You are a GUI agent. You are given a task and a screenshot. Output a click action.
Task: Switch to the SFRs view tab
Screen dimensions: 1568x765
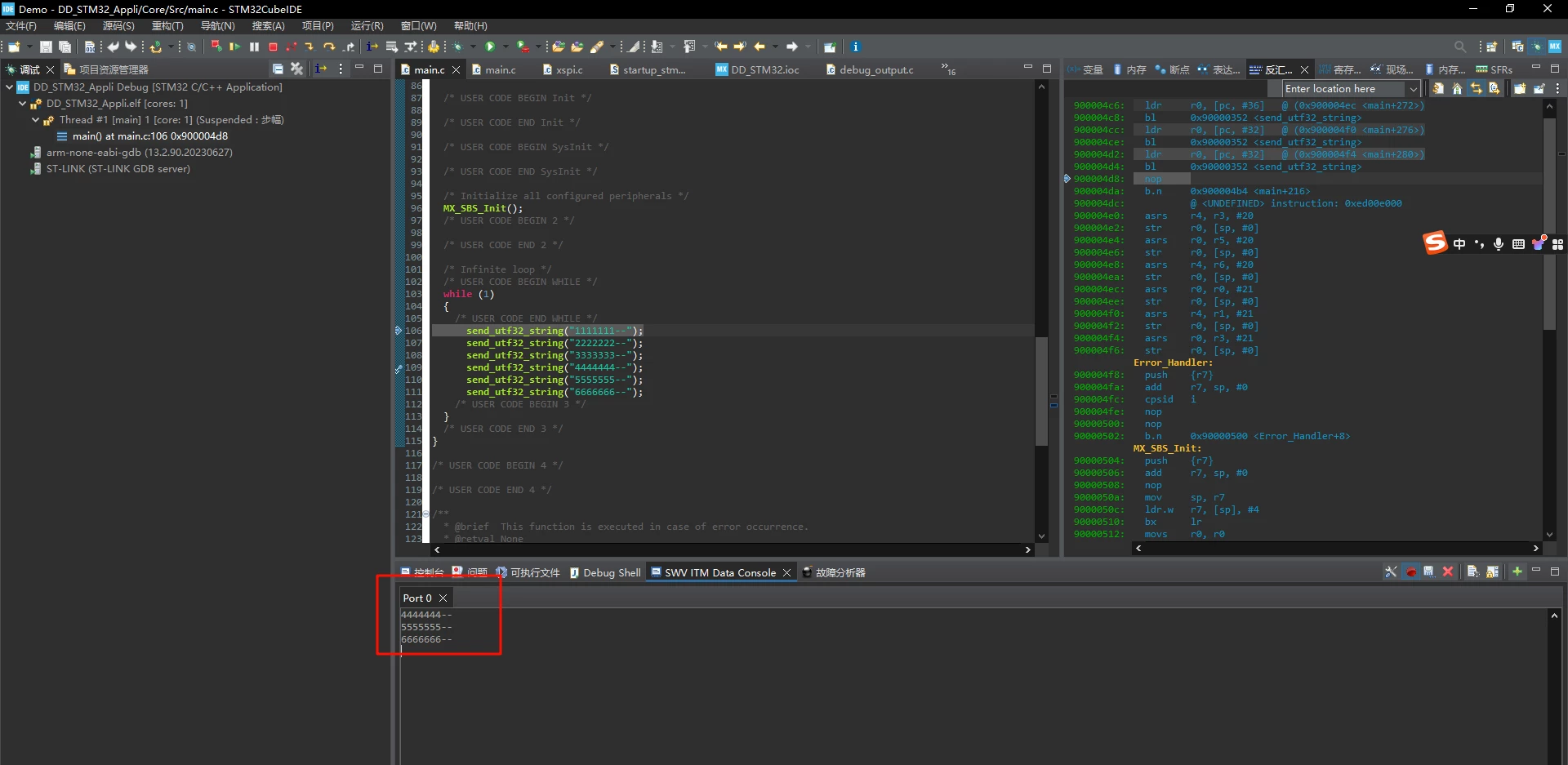pos(1494,69)
